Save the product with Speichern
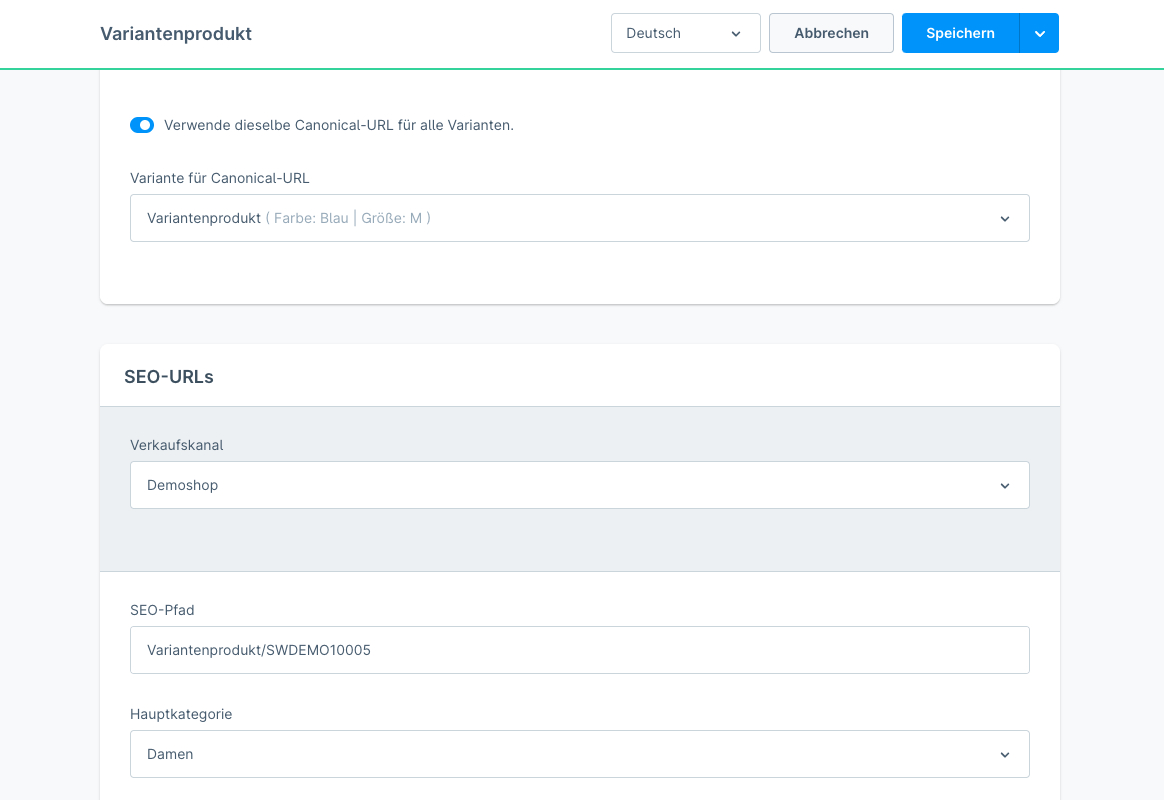1164x800 pixels. [x=960, y=33]
